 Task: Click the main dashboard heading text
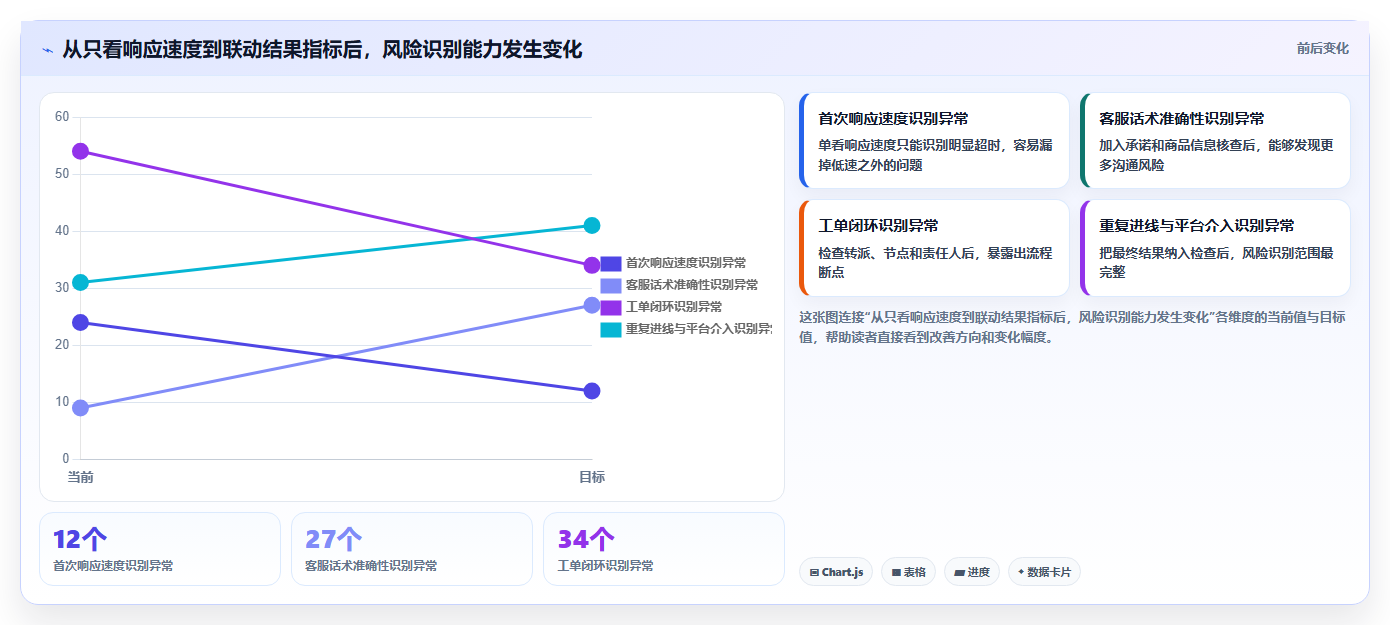pos(322,50)
